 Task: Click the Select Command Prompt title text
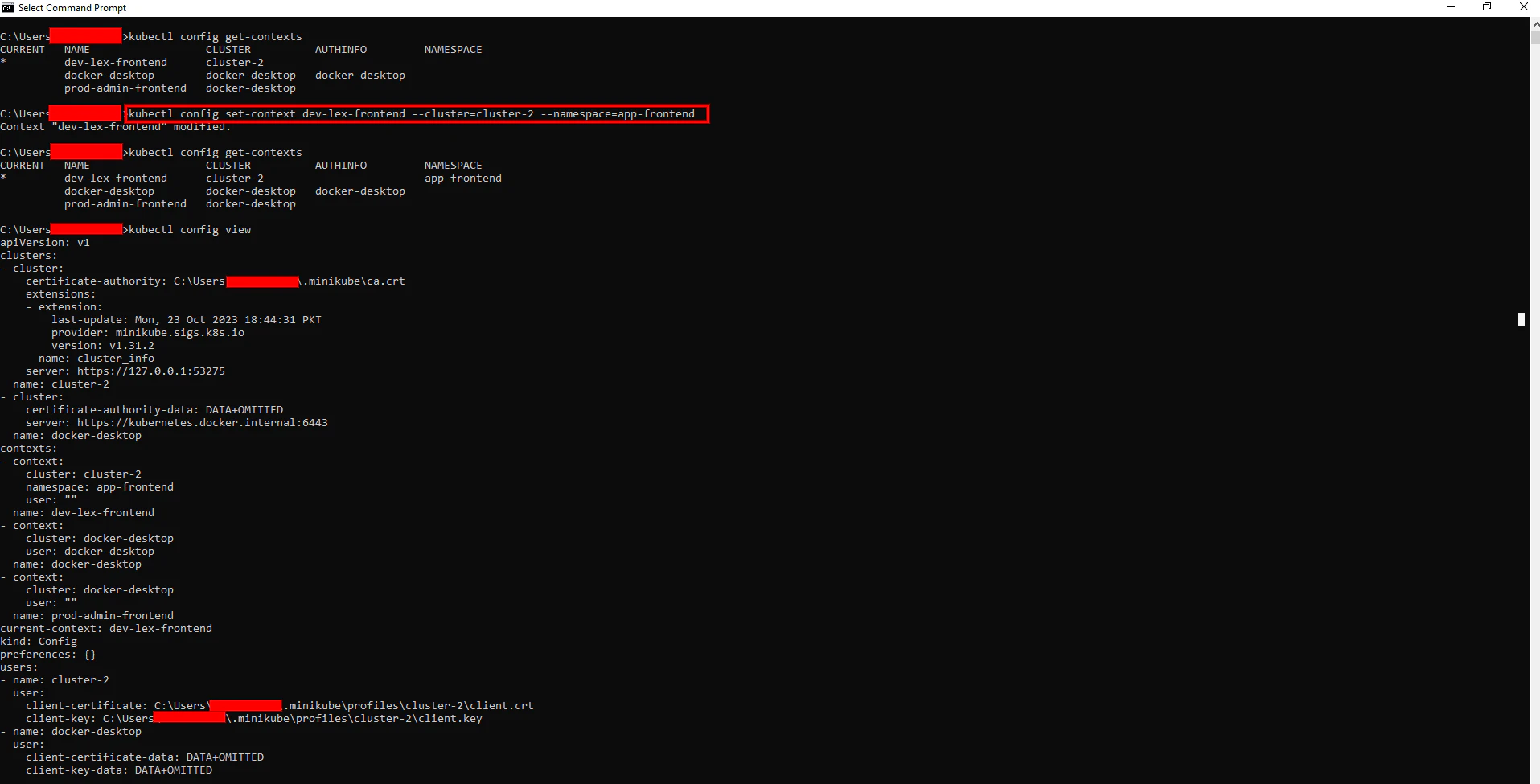(72, 7)
